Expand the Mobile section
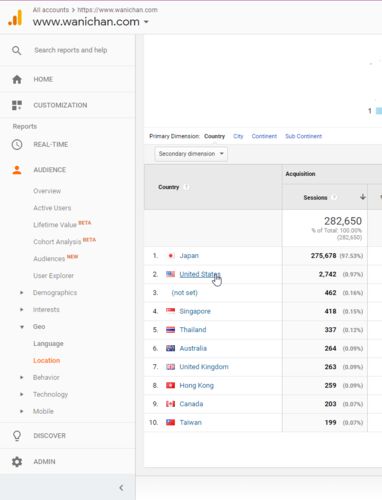Viewport: 382px width, 500px height. (x=22, y=411)
